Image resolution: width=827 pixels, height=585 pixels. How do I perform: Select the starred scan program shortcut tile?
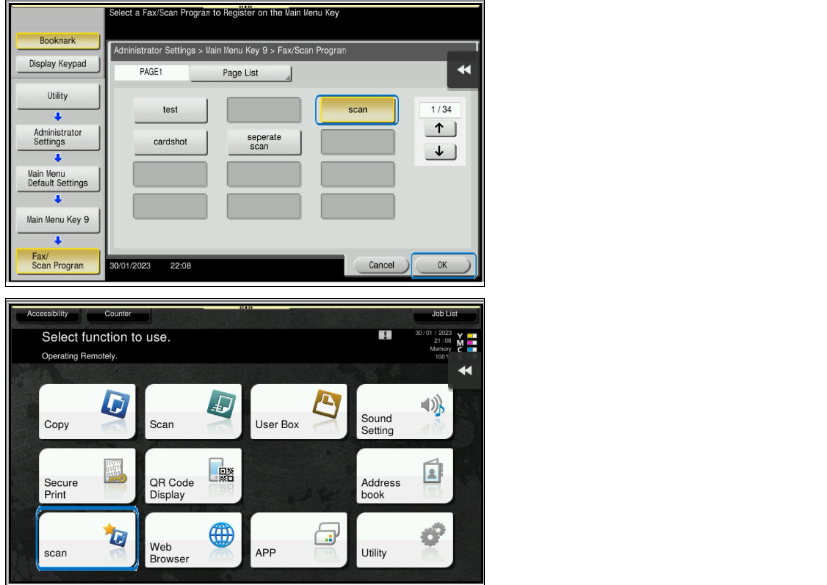pyautogui.click(x=87, y=539)
